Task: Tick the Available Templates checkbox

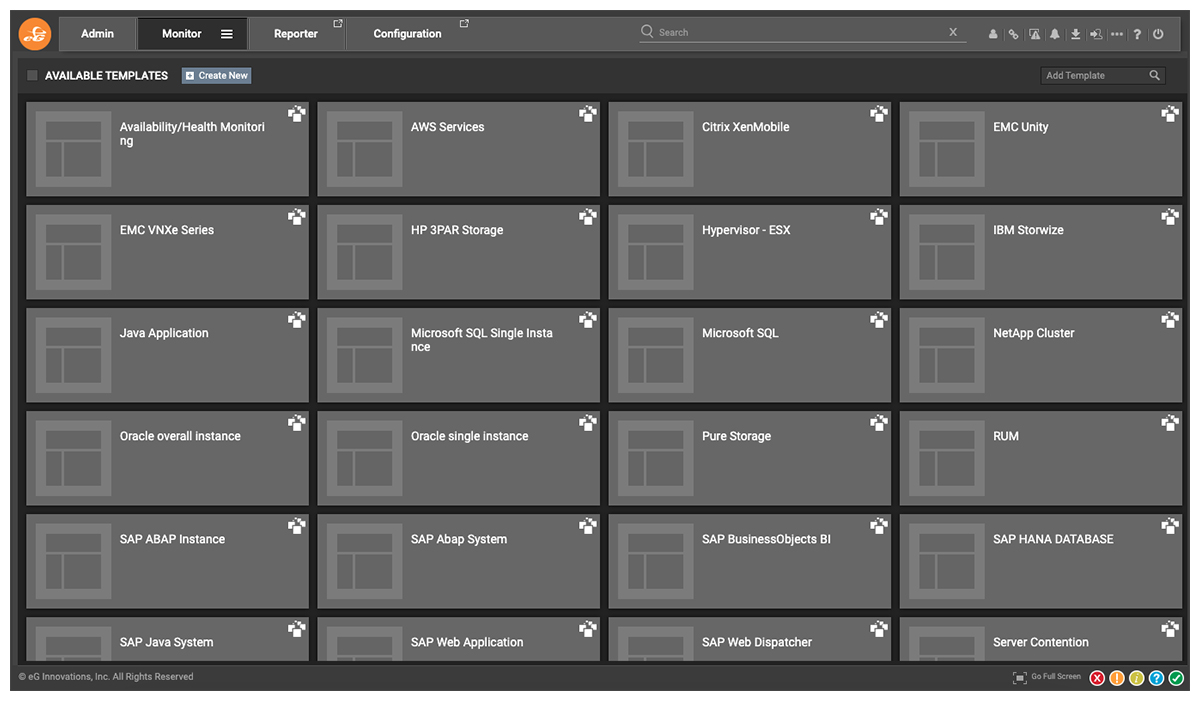Action: 32,75
